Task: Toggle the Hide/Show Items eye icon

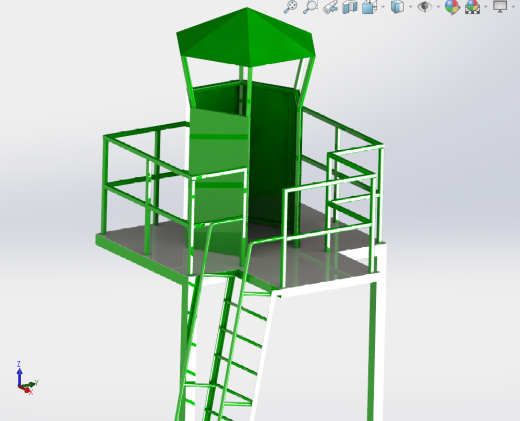Action: (x=425, y=6)
